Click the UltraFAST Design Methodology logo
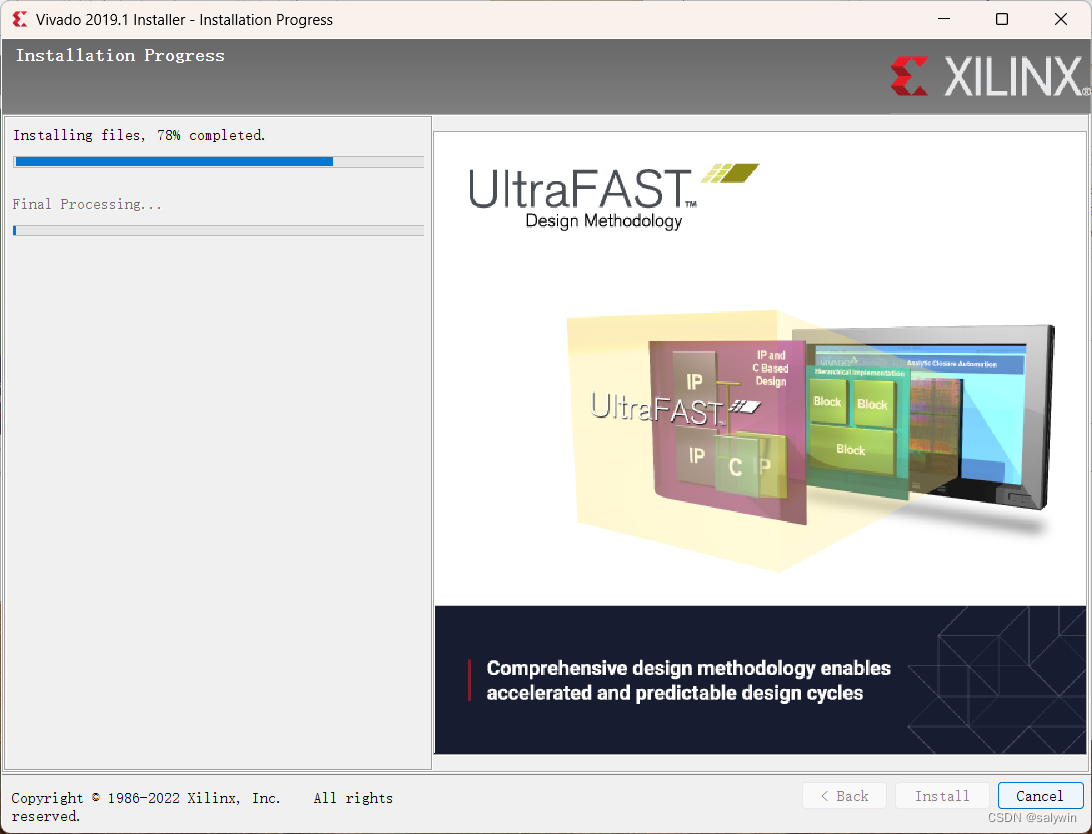Screen dimensions: 1092x834 [614, 197]
